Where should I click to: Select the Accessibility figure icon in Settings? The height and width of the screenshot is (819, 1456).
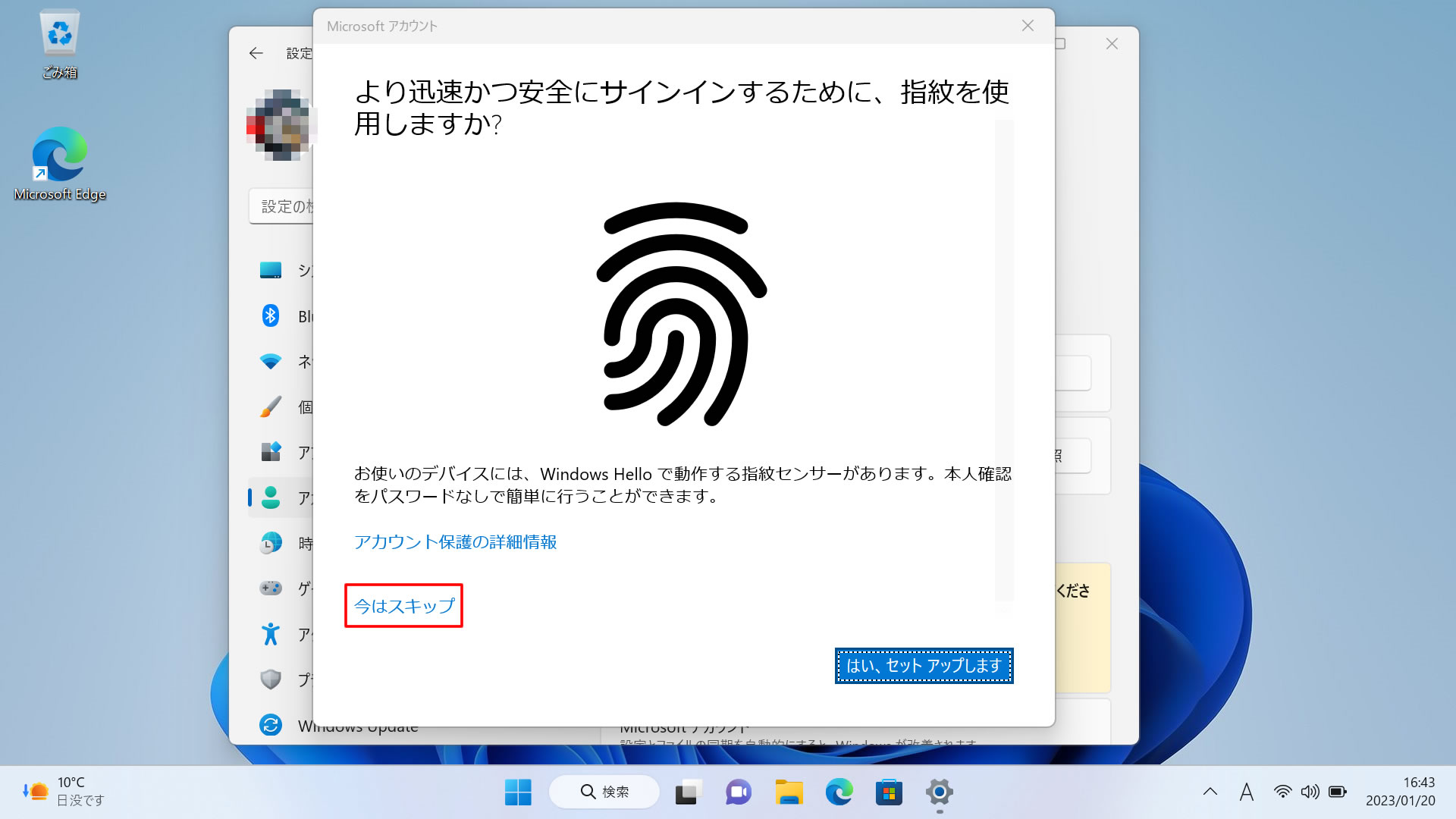[x=271, y=634]
